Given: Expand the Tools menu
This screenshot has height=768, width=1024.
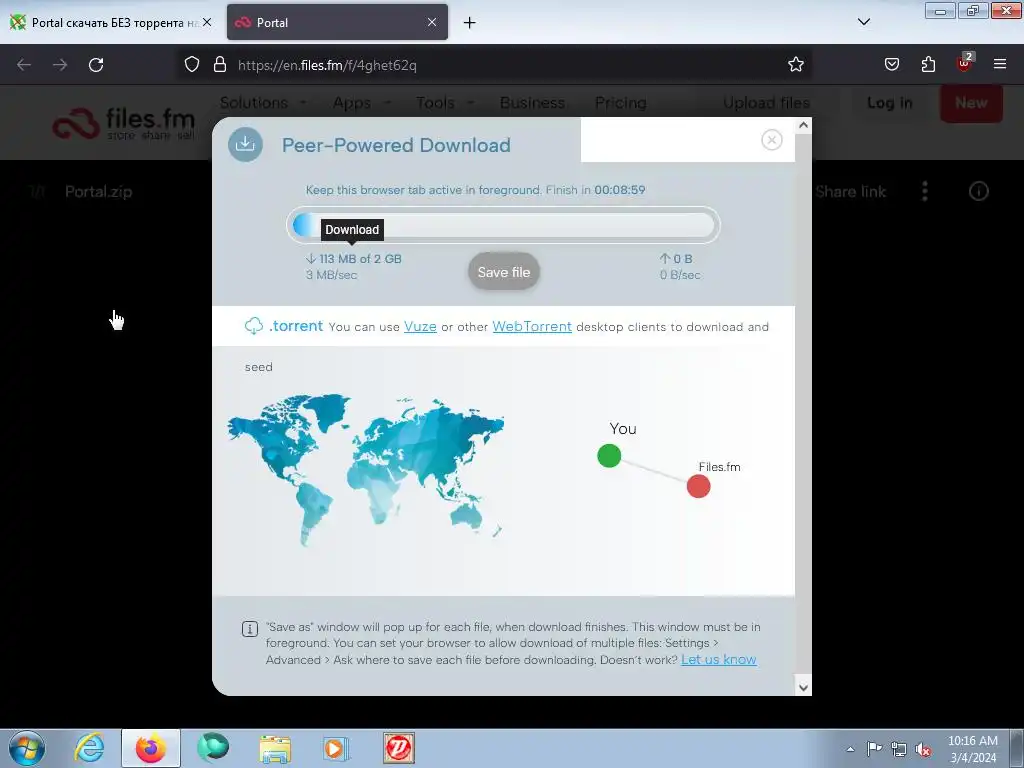Looking at the screenshot, I should (x=445, y=103).
